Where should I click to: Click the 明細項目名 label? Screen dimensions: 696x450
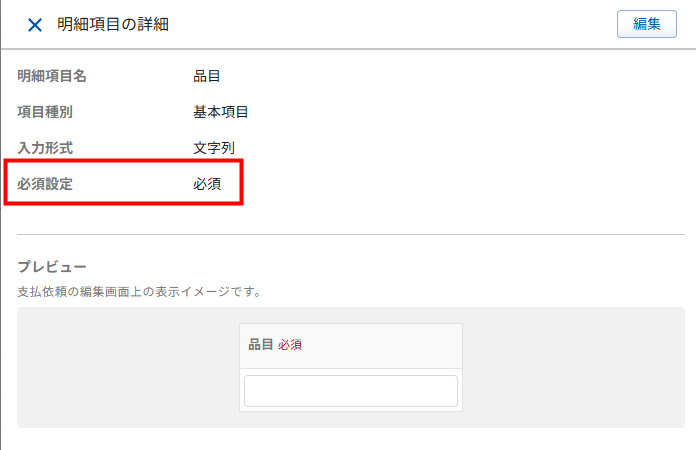51,76
